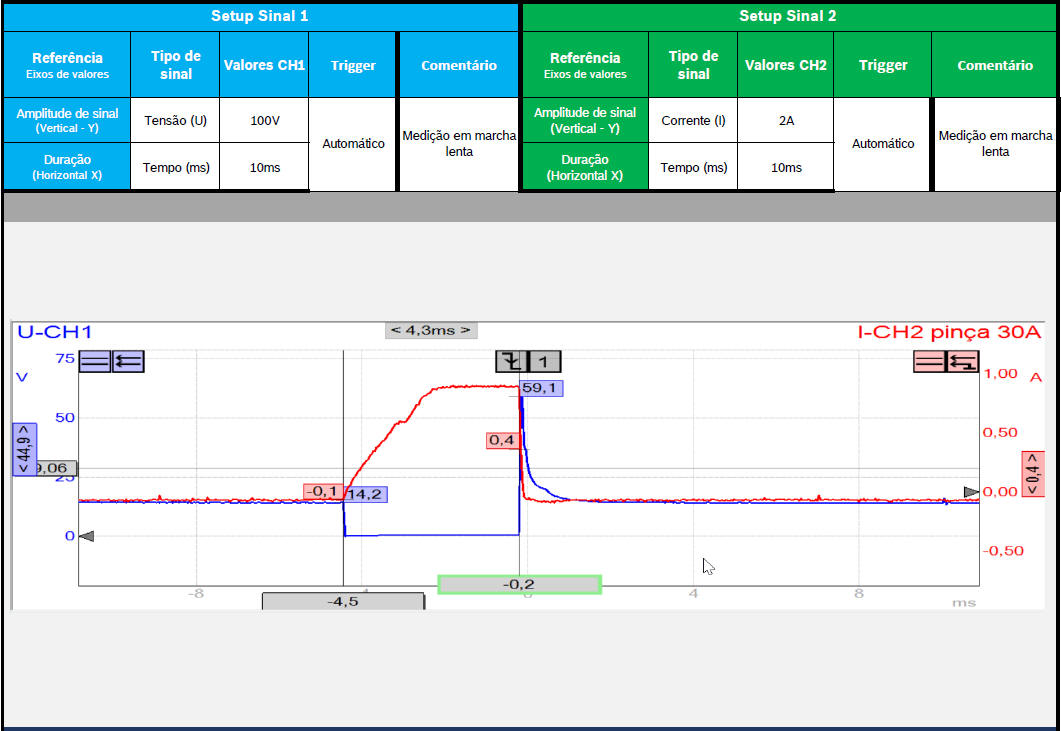Screen dimensions: 1062x731
Task: Click the CH2 zero-level marker at right edge
Action: click(971, 492)
